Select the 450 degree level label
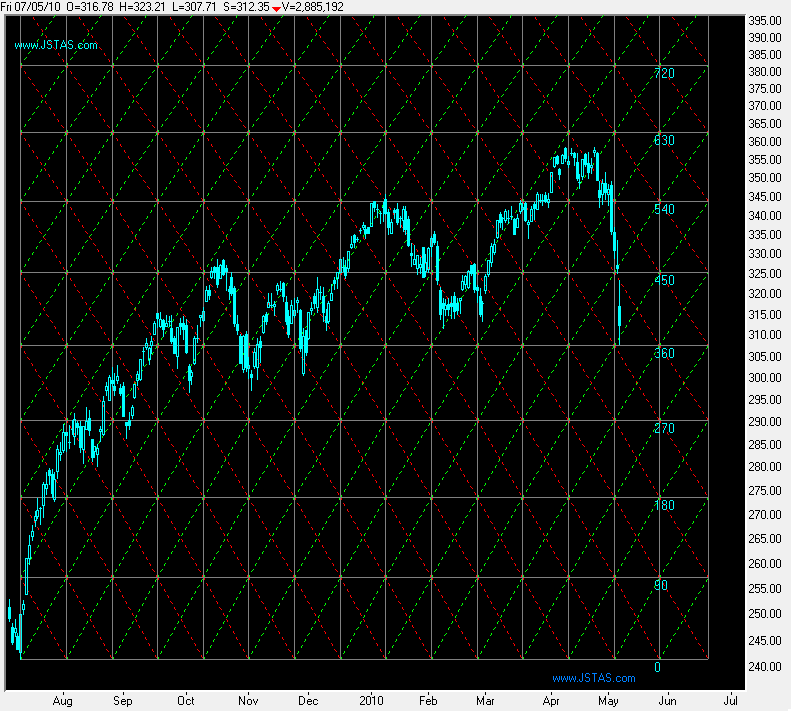Viewport: 791px width, 711px height. click(663, 281)
